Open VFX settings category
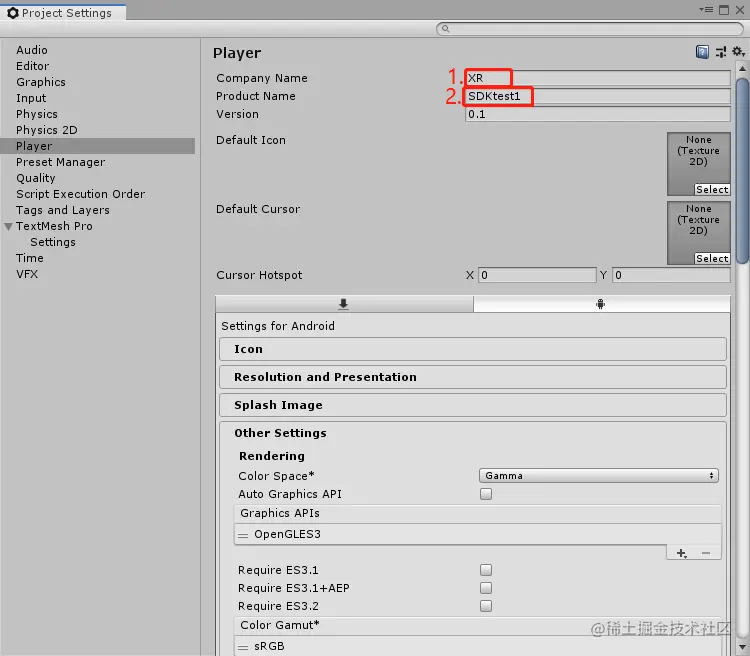Image resolution: width=750 pixels, height=656 pixels. 27,274
